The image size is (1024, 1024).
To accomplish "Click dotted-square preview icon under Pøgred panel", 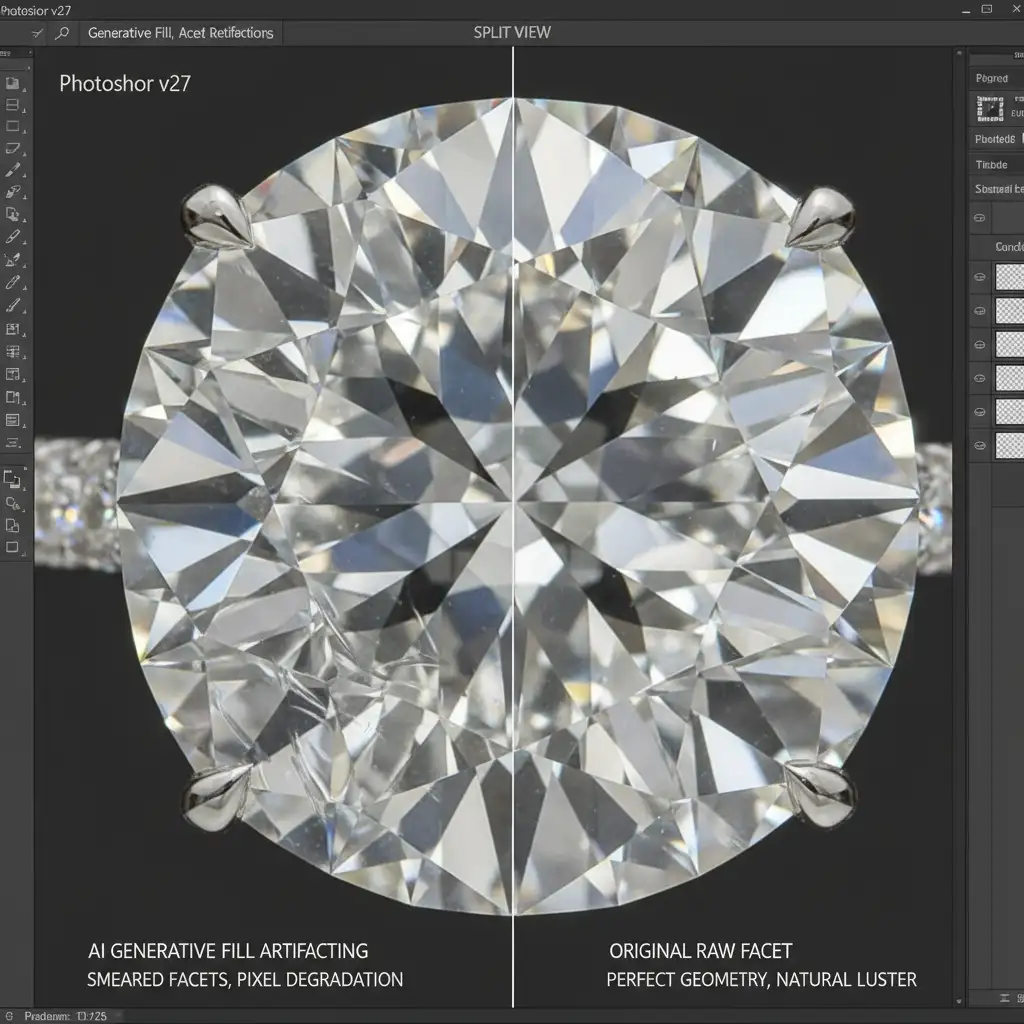I will pos(990,108).
